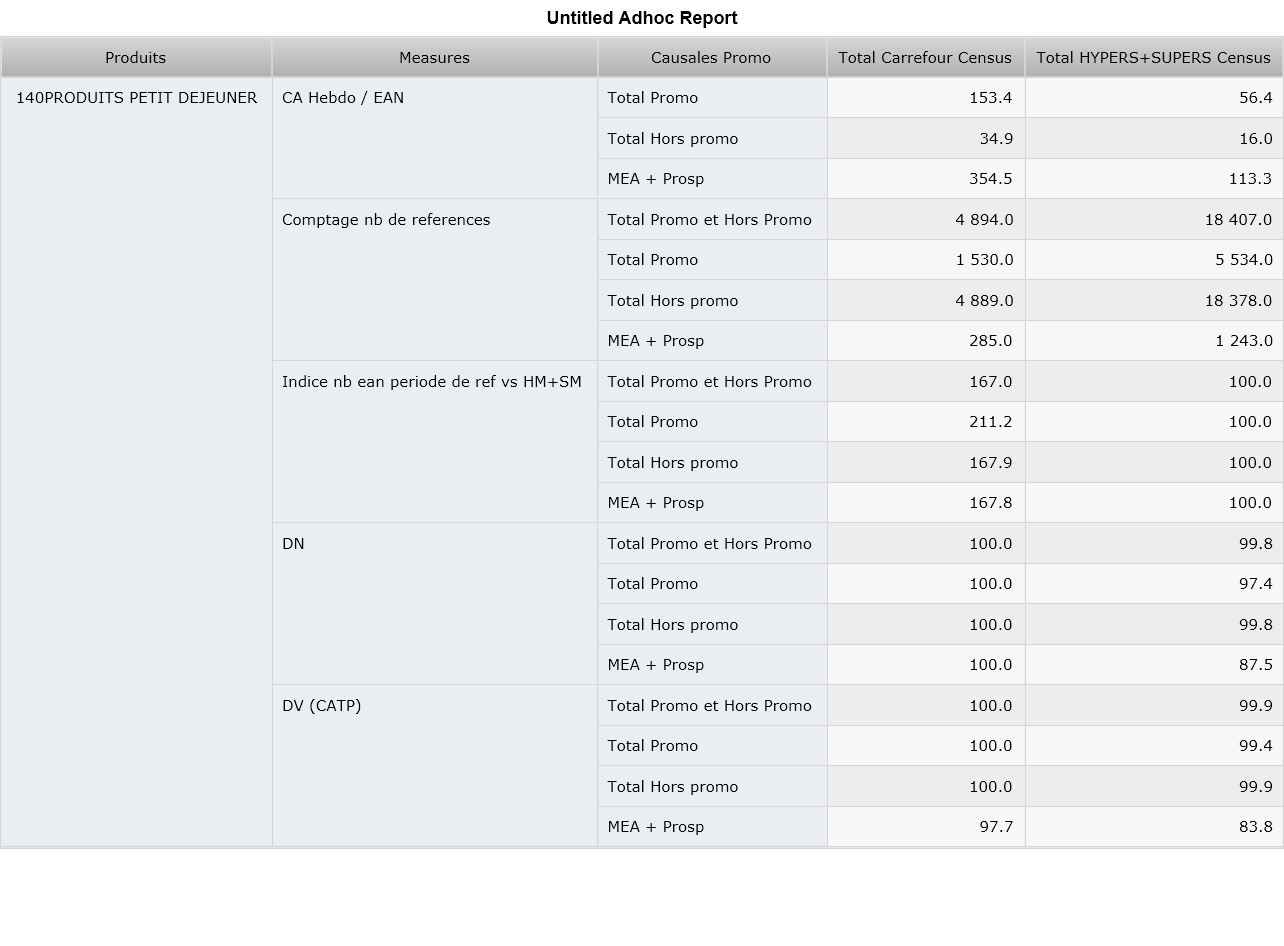The image size is (1284, 946).
Task: Select the CA Hebdo / EAN measure
Action: tap(434, 138)
